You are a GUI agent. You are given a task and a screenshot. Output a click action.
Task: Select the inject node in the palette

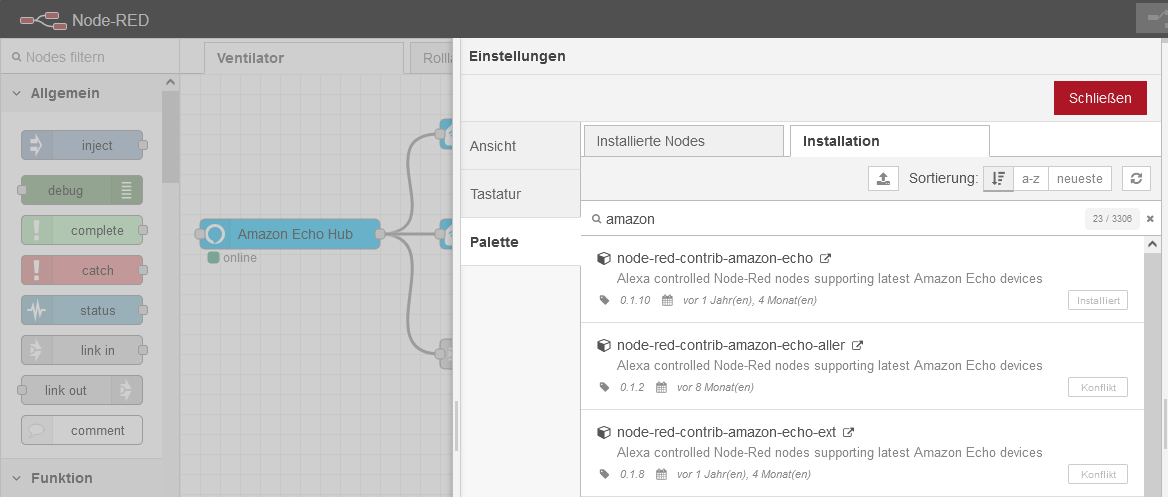(x=82, y=145)
